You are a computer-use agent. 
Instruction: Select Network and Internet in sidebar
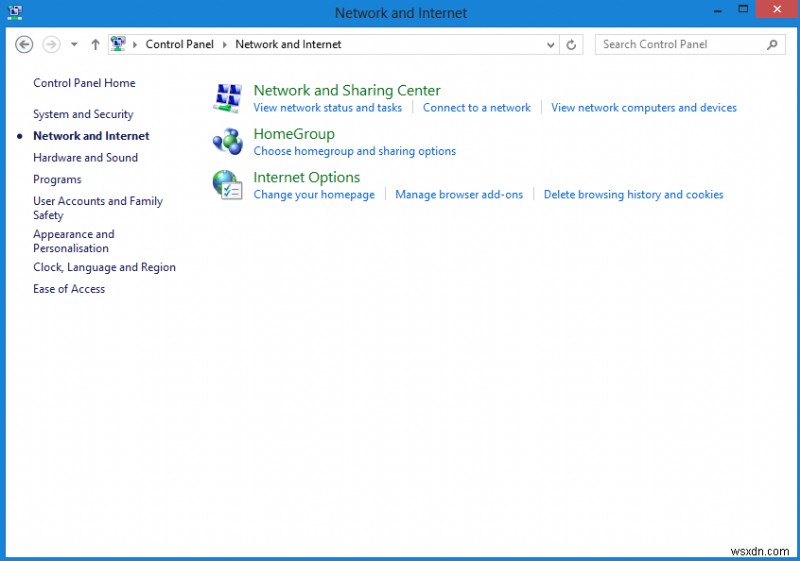coord(91,136)
